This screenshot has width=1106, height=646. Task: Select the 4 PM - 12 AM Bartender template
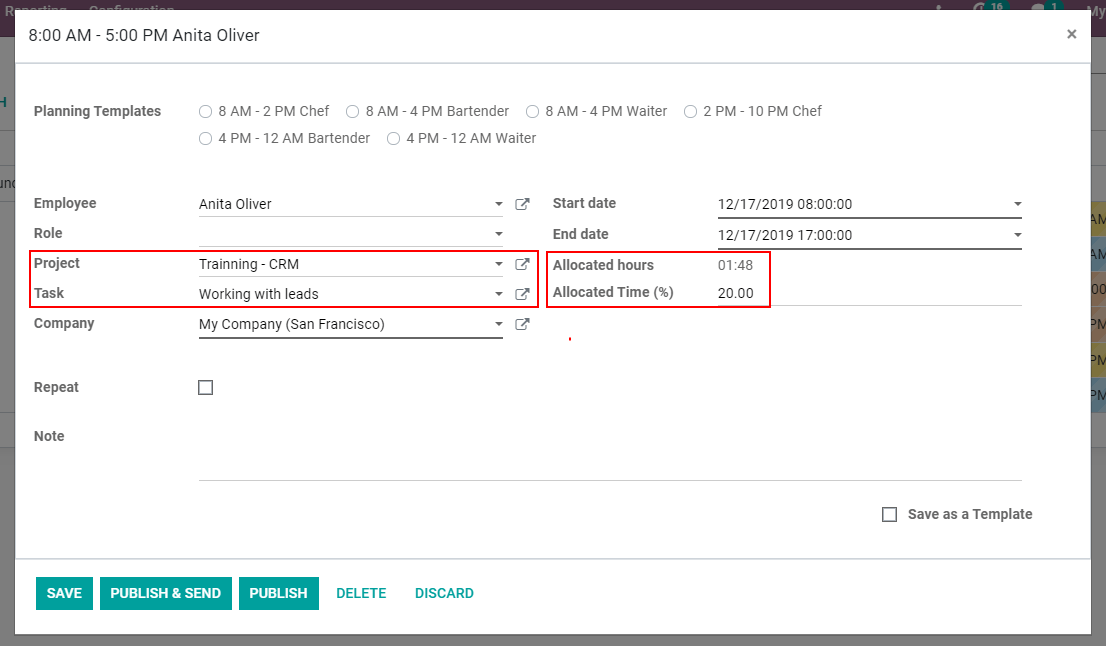pyautogui.click(x=205, y=139)
